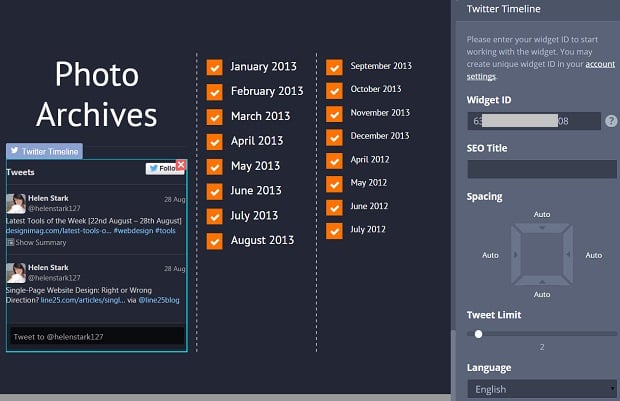Uncheck the January 2013 checkbox
620x401 pixels.
pyautogui.click(x=214, y=67)
